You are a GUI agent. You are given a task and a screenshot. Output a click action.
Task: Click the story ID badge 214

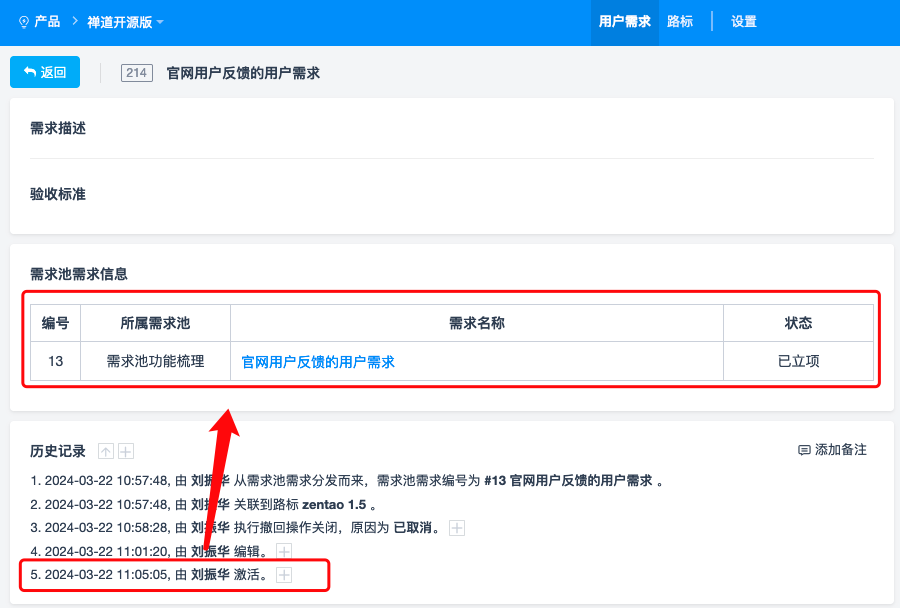[x=137, y=73]
